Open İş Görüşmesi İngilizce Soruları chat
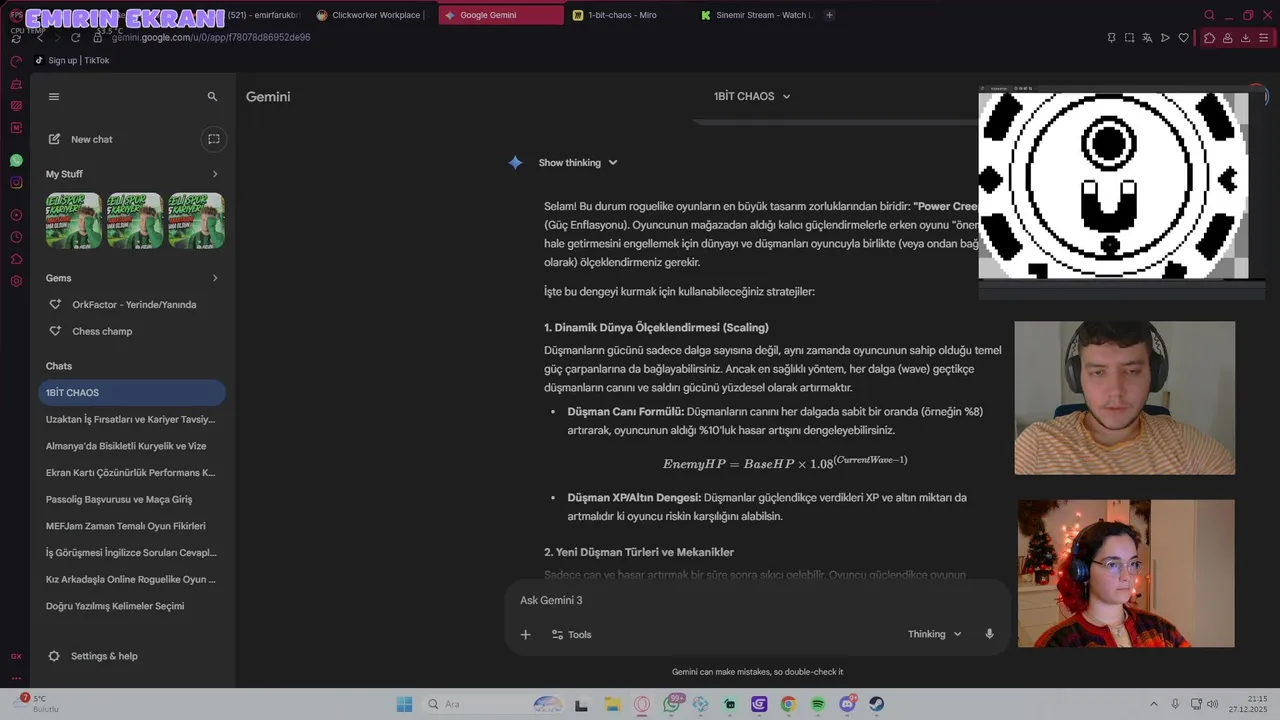Viewport: 1280px width, 720px height. point(132,552)
